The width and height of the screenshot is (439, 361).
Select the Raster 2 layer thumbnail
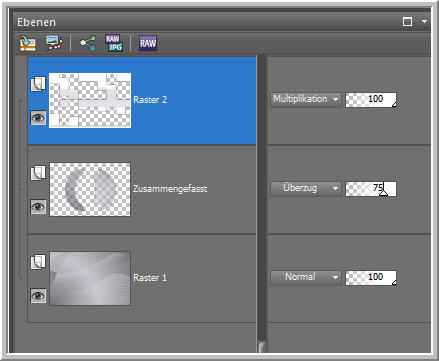click(x=90, y=100)
